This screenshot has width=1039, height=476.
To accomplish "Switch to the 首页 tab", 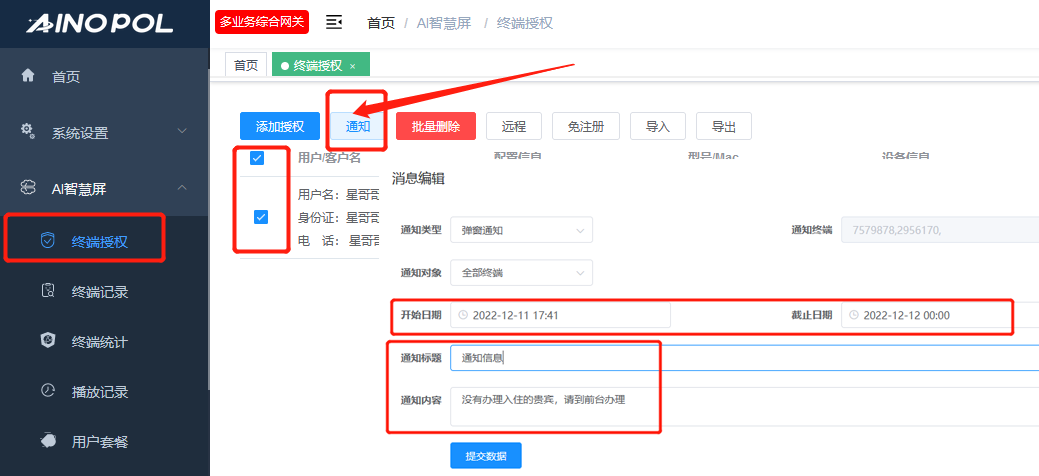I will click(245, 65).
